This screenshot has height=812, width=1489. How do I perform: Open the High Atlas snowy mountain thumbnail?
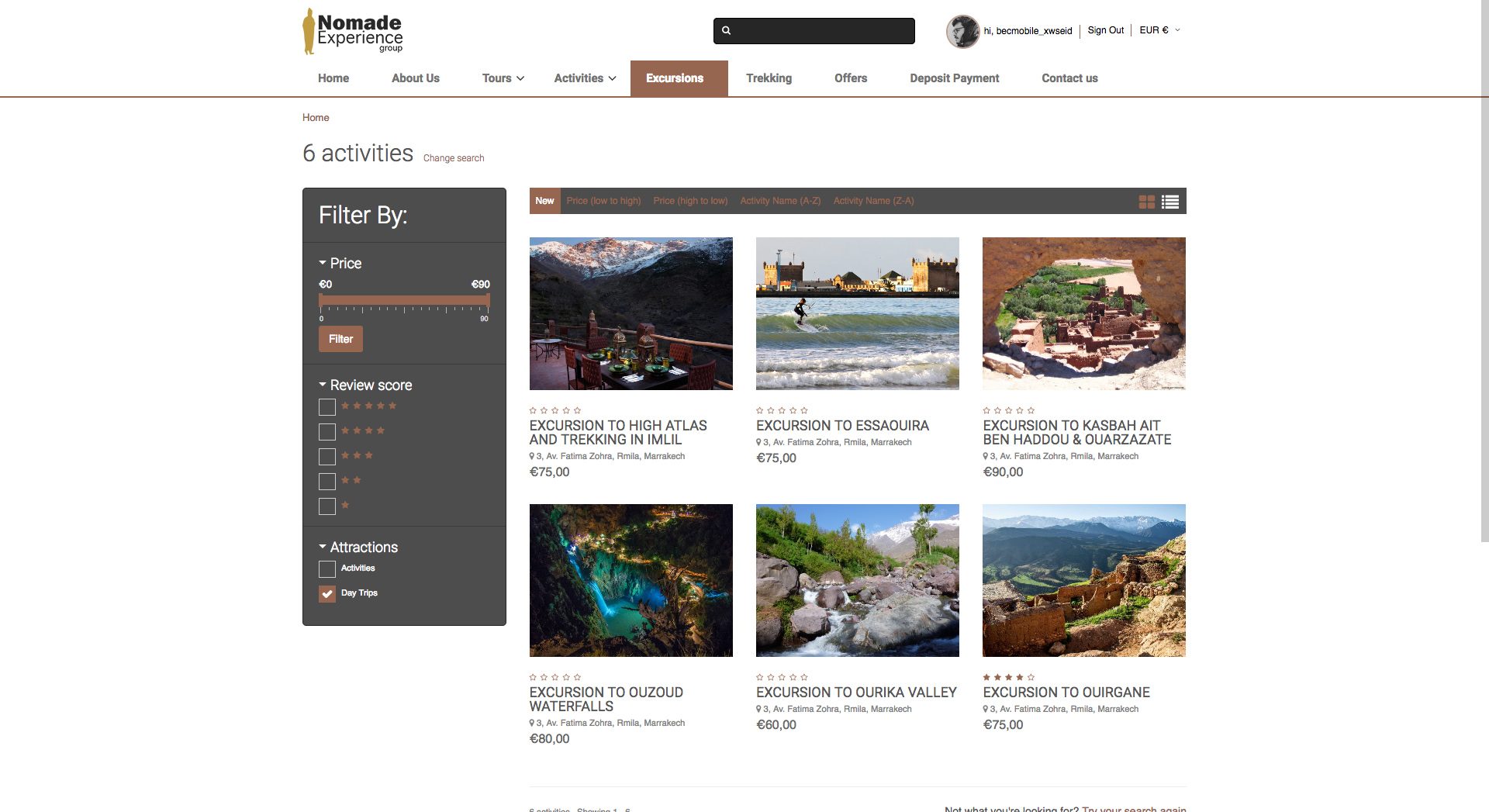(x=631, y=313)
